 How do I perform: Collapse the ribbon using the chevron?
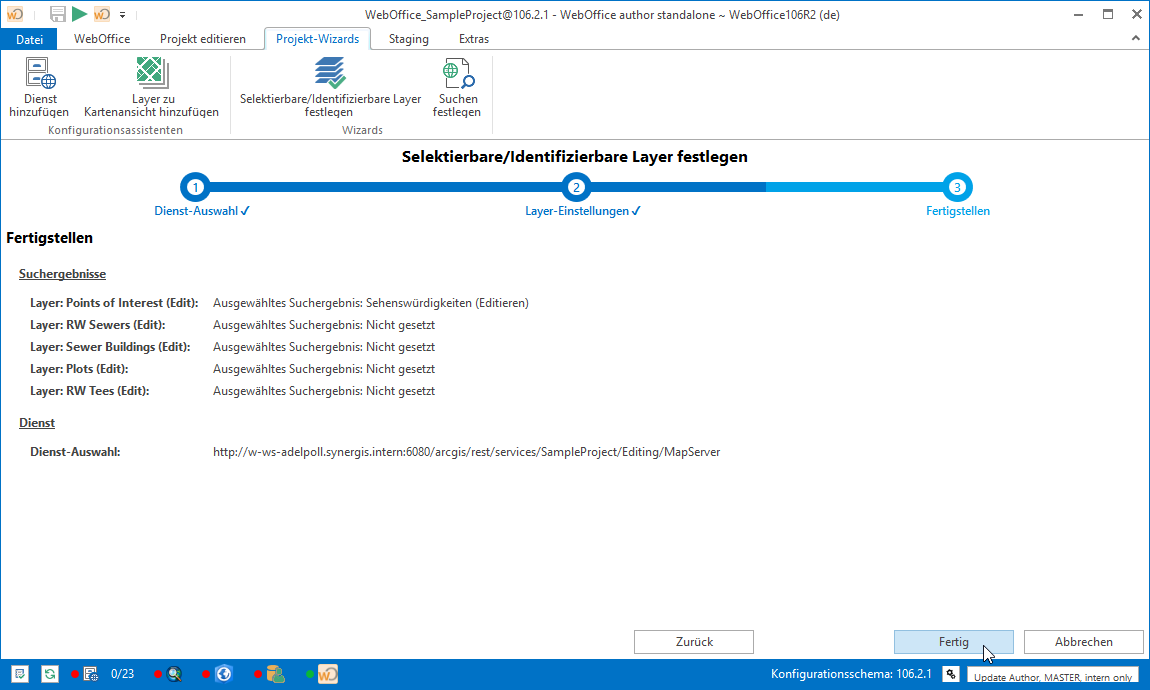1135,39
